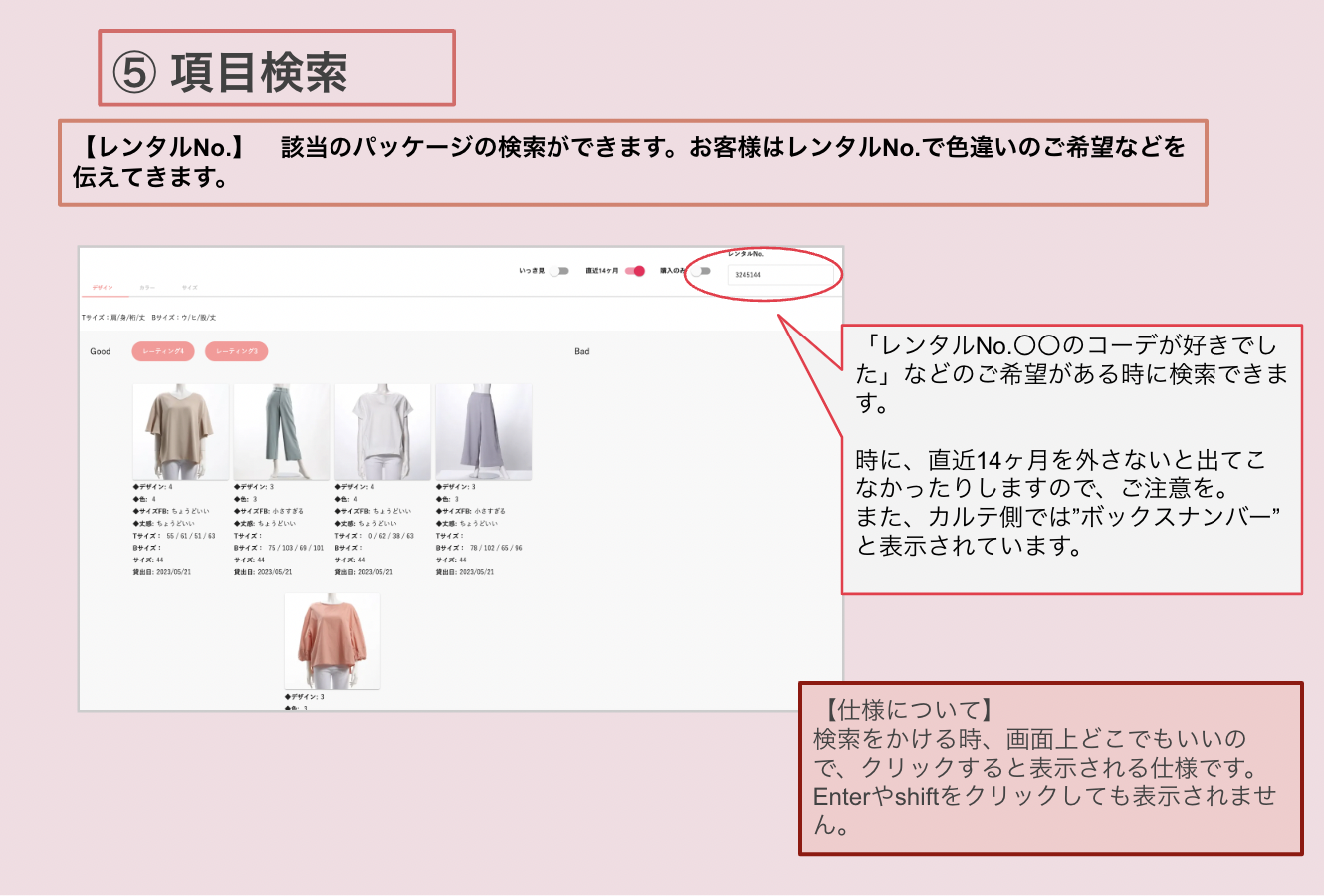Click the レンタルNo.〇〇 callout text box

point(1071,459)
